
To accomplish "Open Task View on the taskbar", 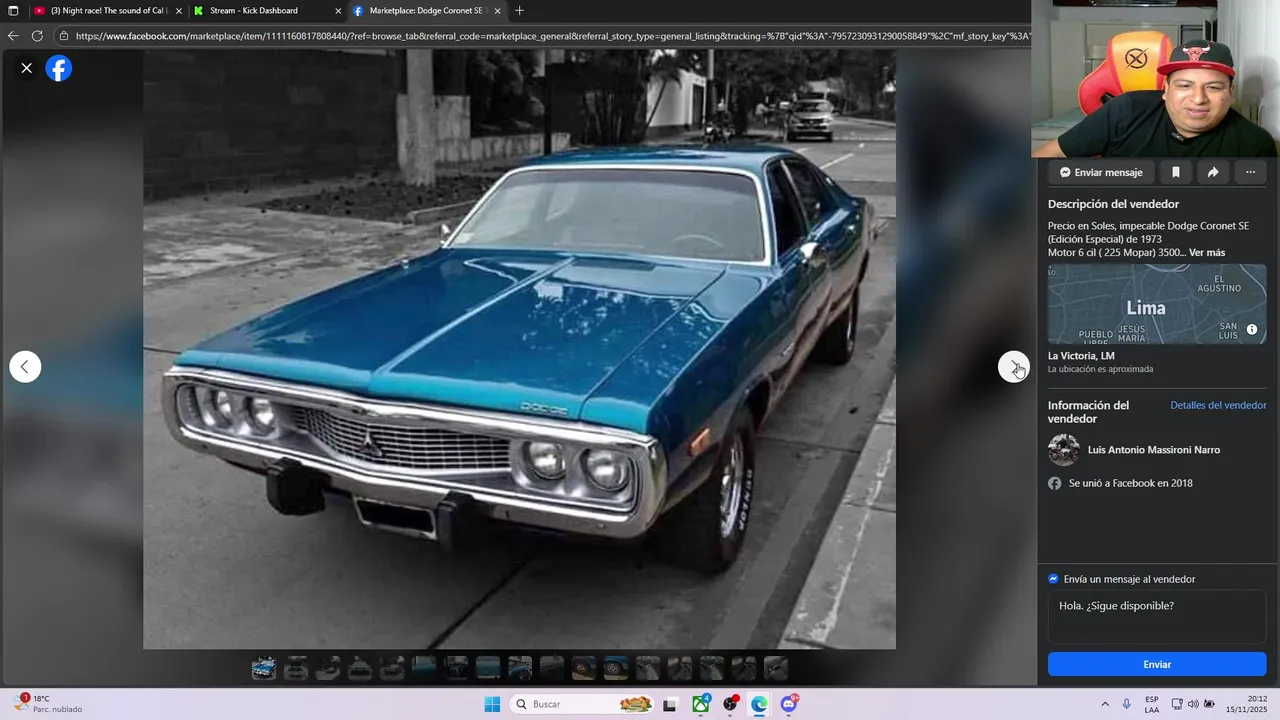I will pos(670,704).
